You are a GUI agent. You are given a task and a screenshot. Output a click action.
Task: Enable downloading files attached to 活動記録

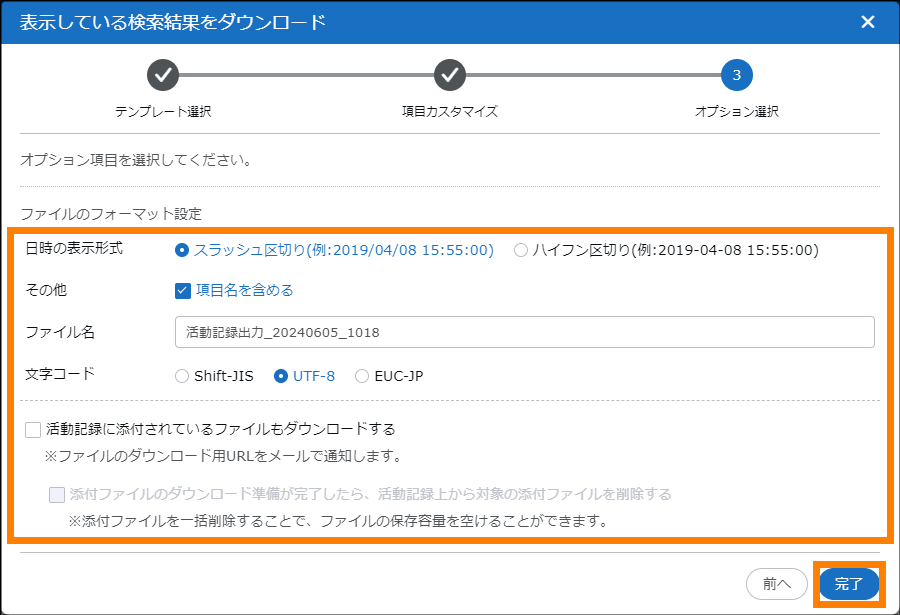[34, 430]
